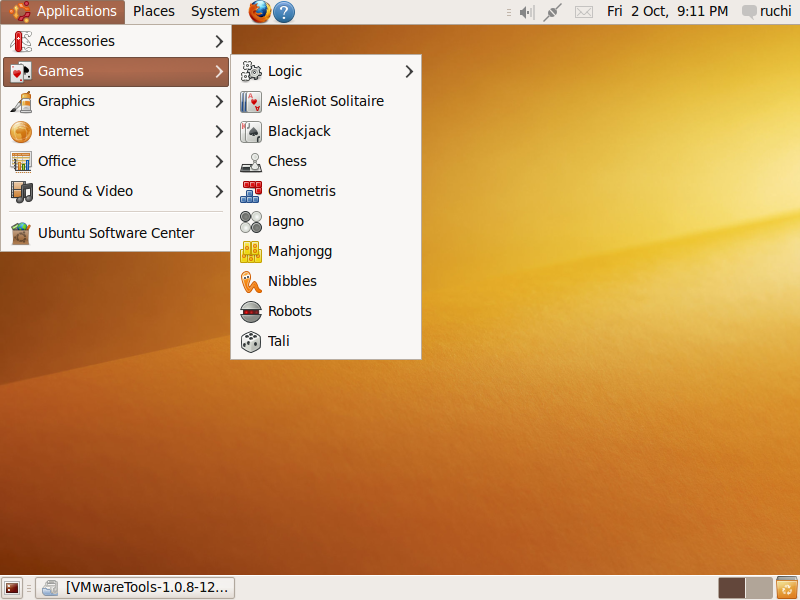Viewport: 800px width, 600px height.
Task: Click the volume speaker icon
Action: 527,12
